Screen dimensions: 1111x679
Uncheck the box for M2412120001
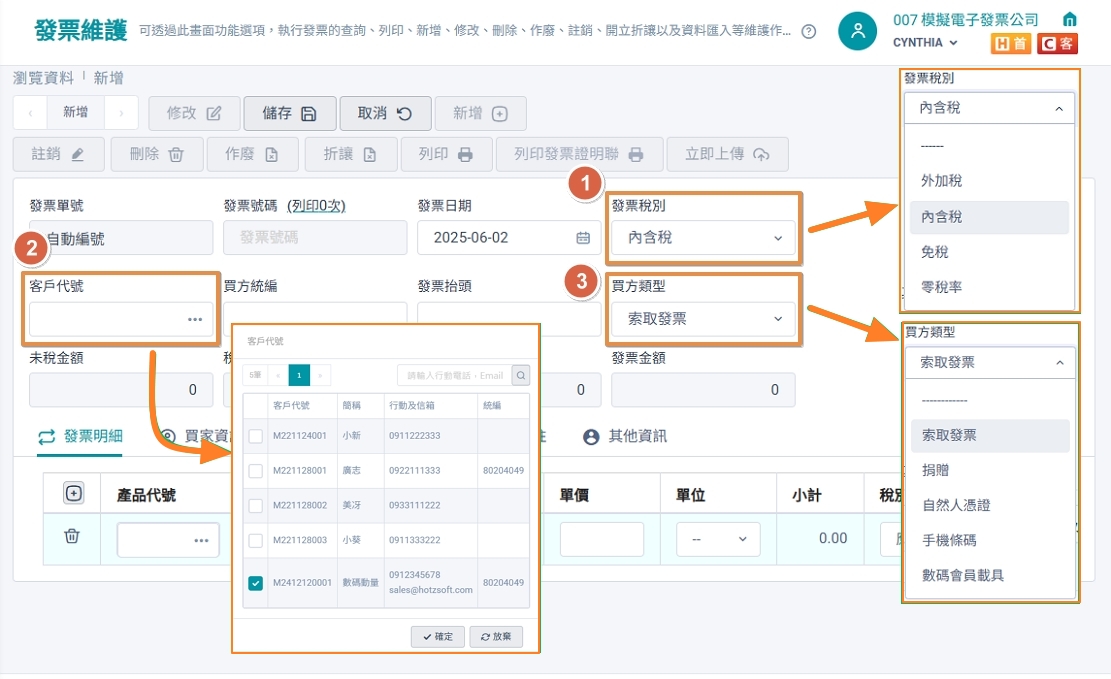pos(256,583)
